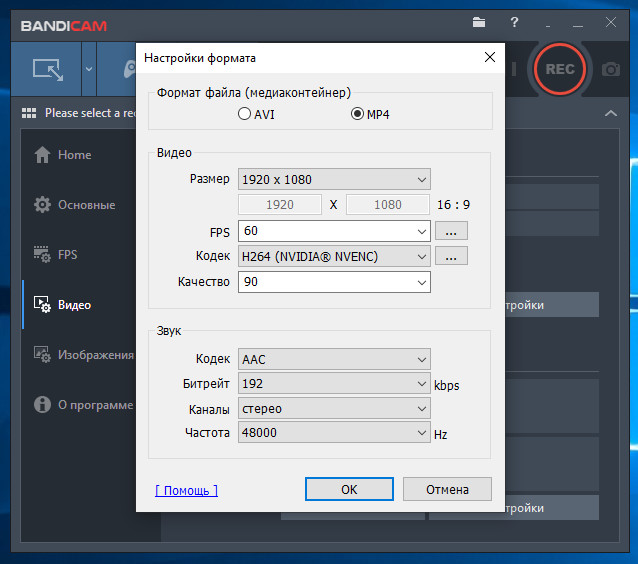Take a screenshot with the camera icon
This screenshot has height=564, width=638.
coord(610,69)
